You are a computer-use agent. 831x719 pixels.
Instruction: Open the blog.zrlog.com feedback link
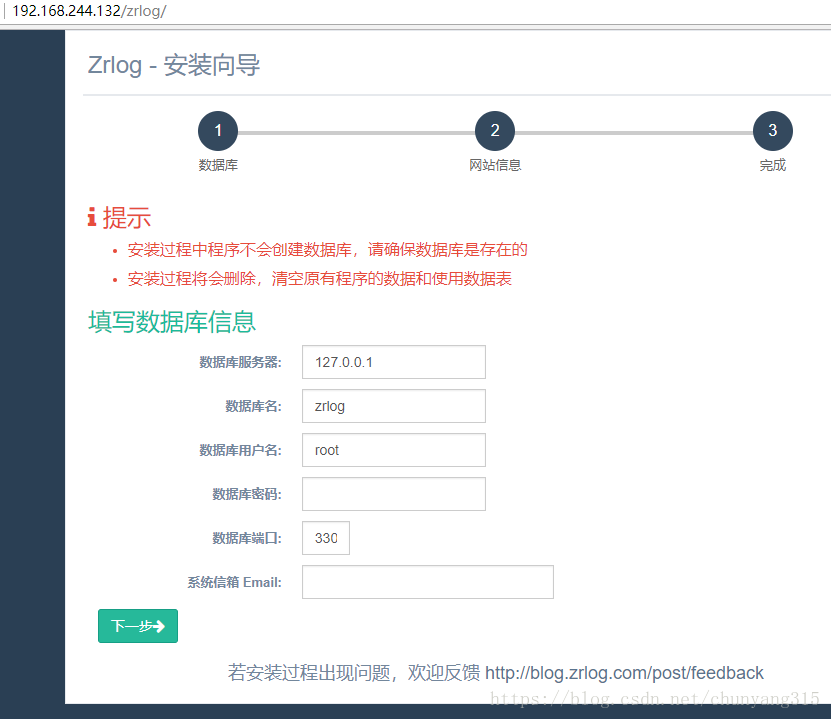[624, 673]
